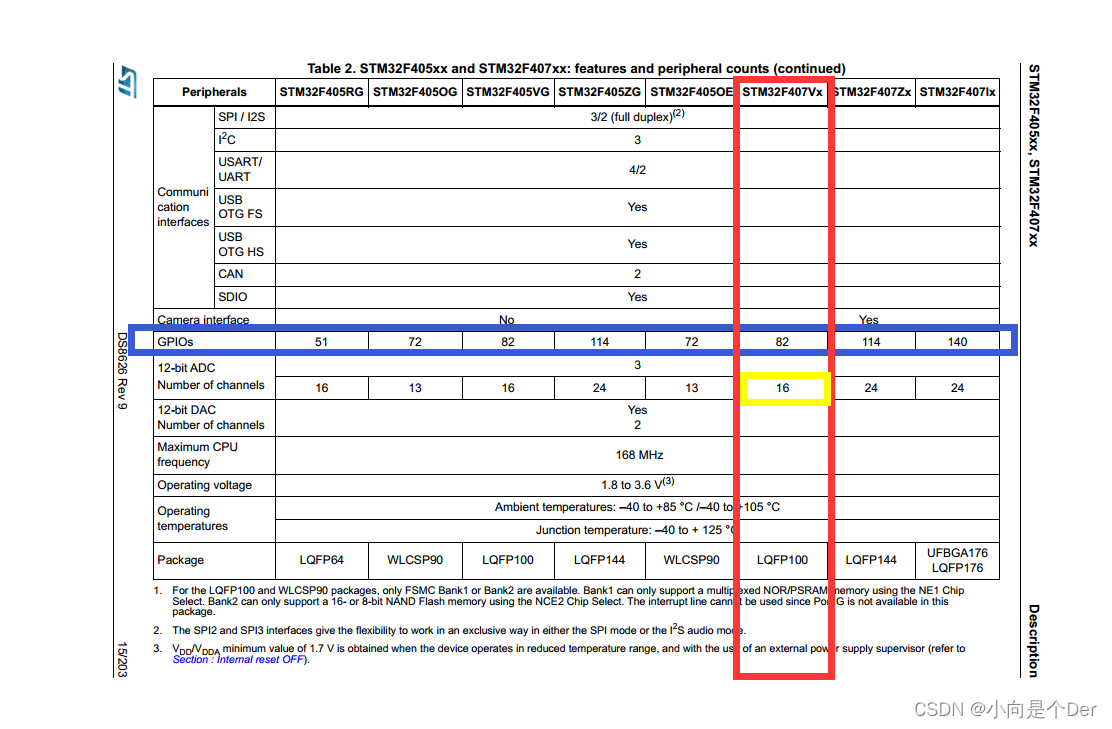Screen dimensions: 1112x729
Task: Select the STM32F407Vx column header
Action: (x=782, y=92)
